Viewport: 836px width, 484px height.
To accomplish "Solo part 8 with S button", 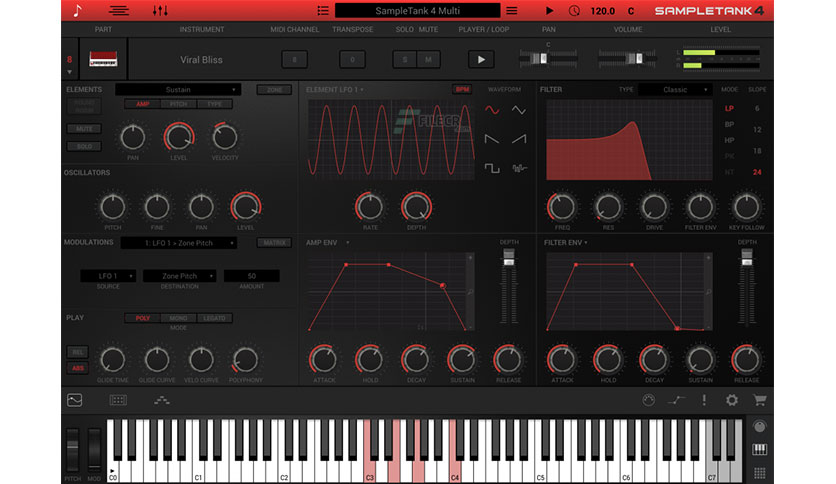I will pyautogui.click(x=405, y=59).
